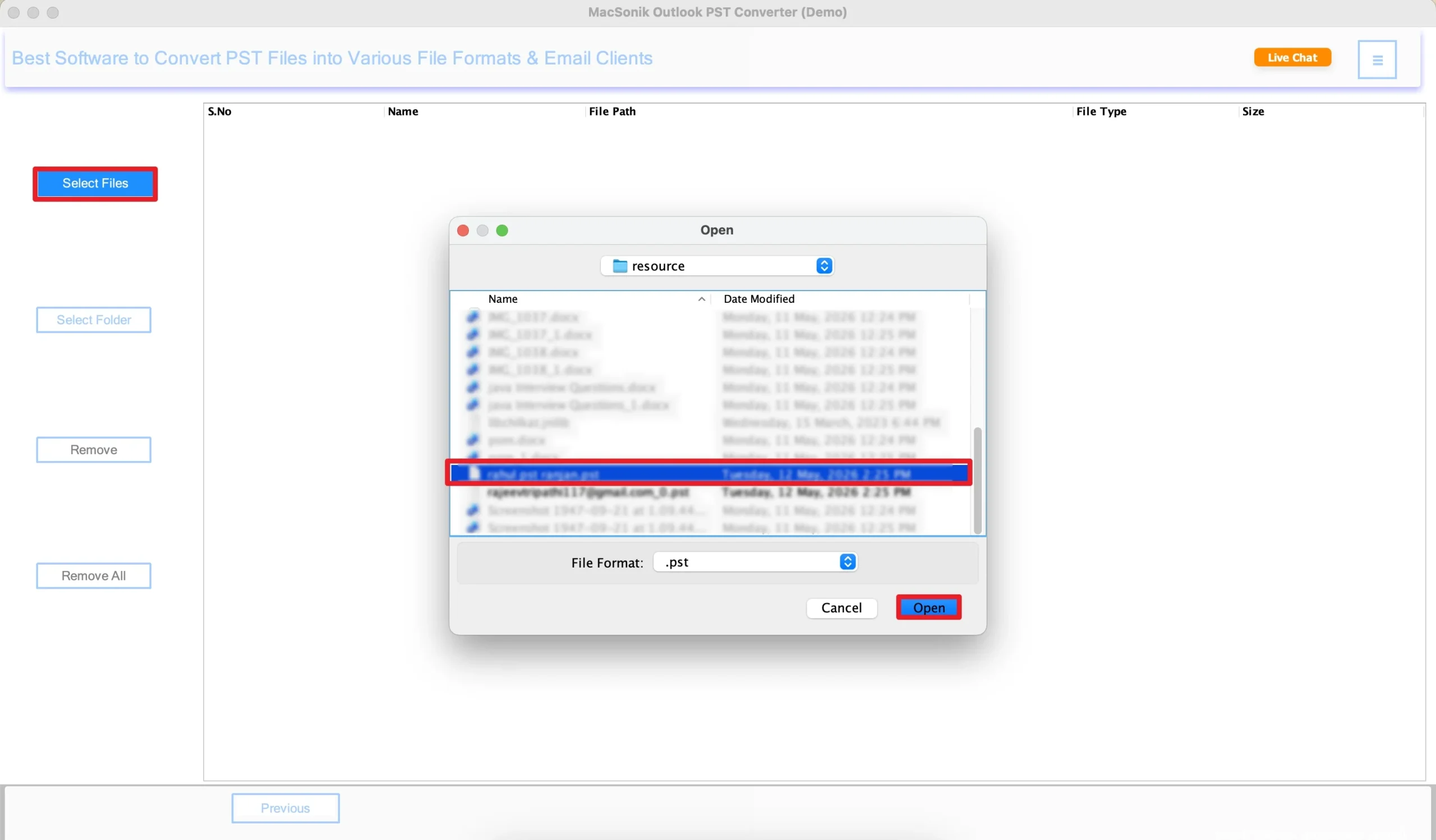This screenshot has width=1436, height=840.
Task: Cancel the Open file dialog
Action: [841, 608]
